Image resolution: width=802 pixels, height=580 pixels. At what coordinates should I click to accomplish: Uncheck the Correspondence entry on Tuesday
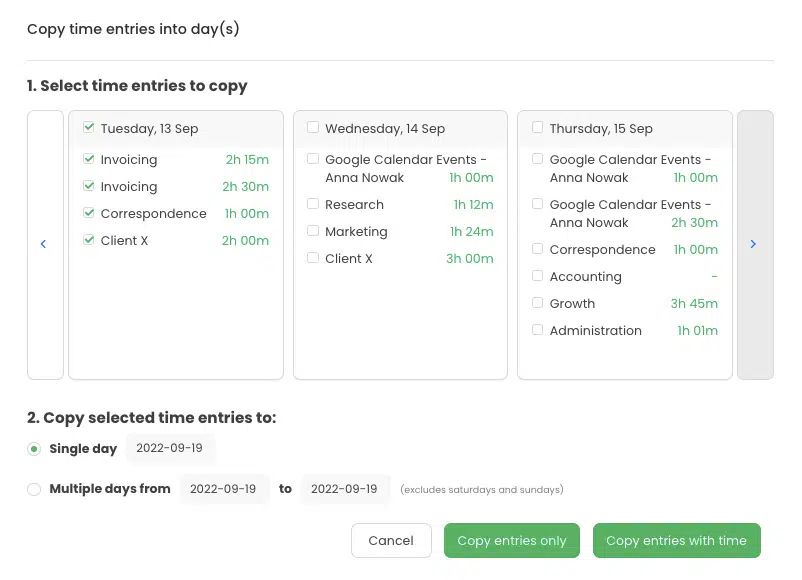89,213
